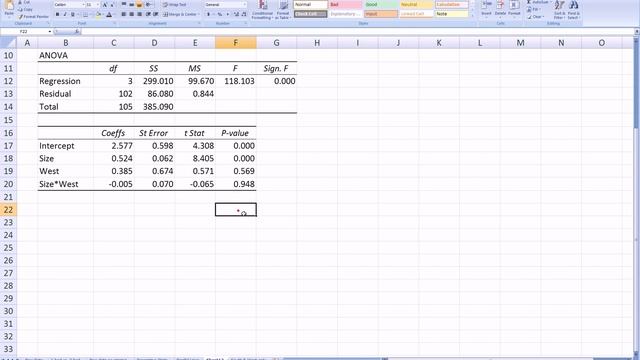This screenshot has width=640, height=360.
Task: Align text to the left
Action: click(124, 15)
